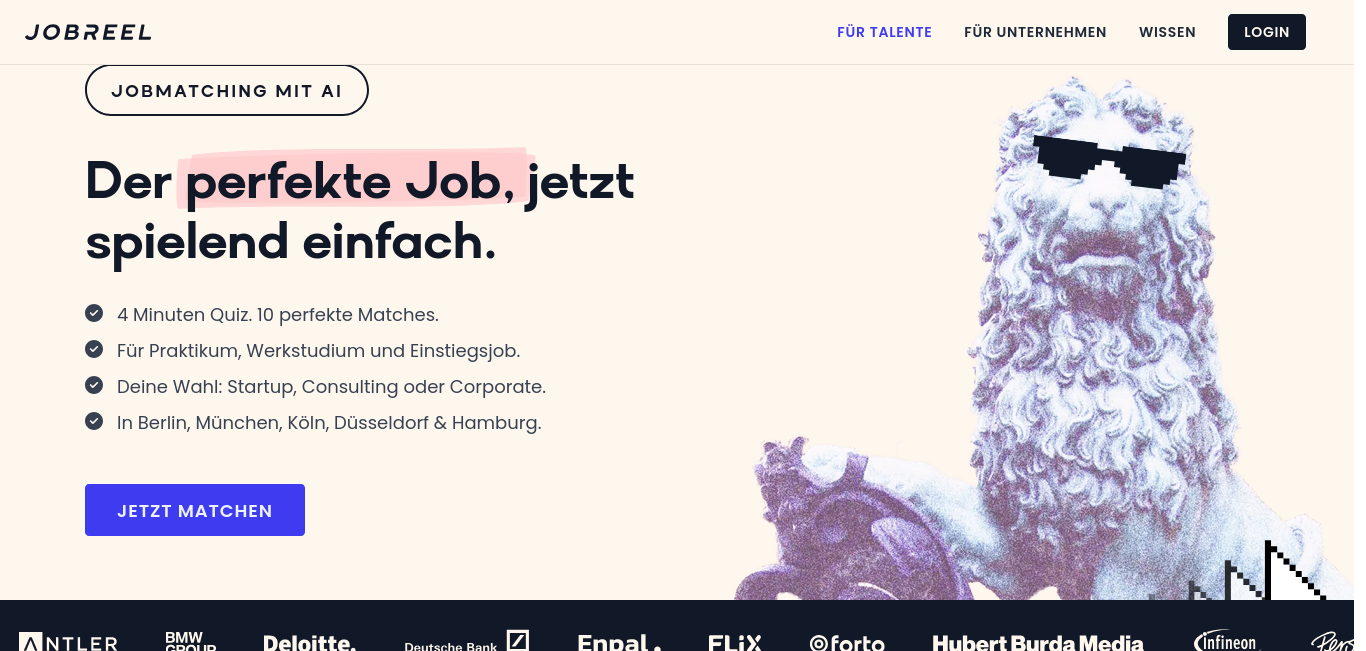This screenshot has height=651, width=1366.
Task: Click the Enpal logo
Action: [x=619, y=642]
